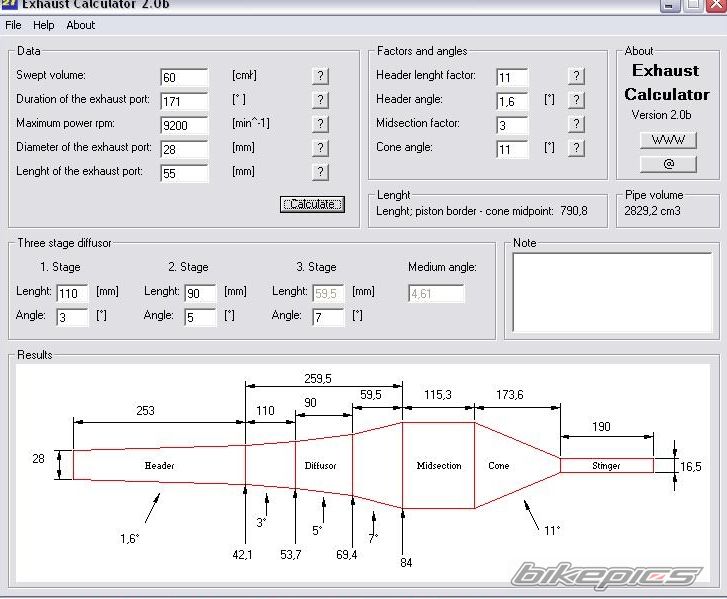The width and height of the screenshot is (727, 599).
Task: Click the help button beside Maximum power rpm
Action: 320,124
